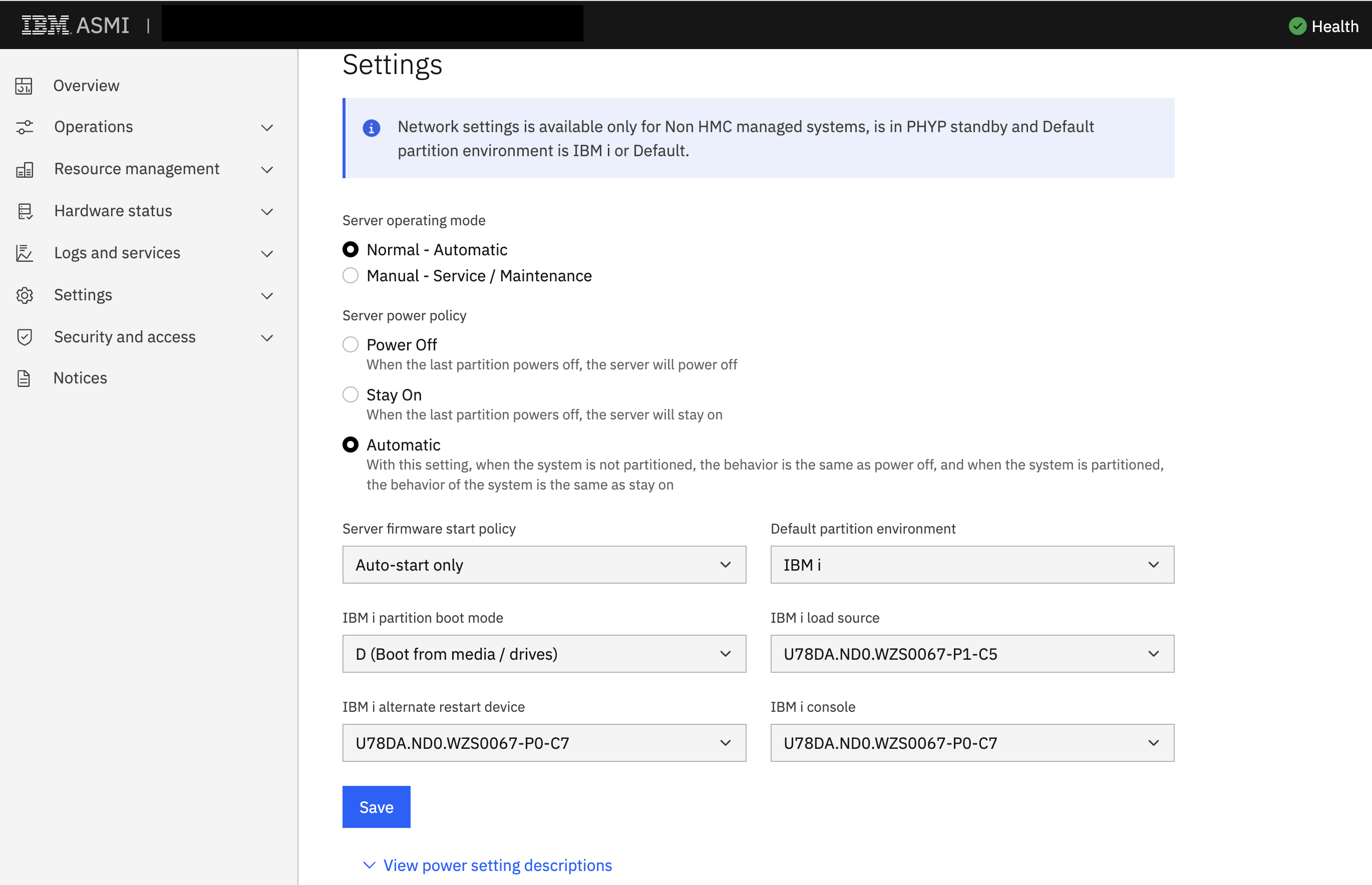Click the 'IBM i partition boot mode' label
This screenshot has width=1372, height=885.
click(423, 618)
